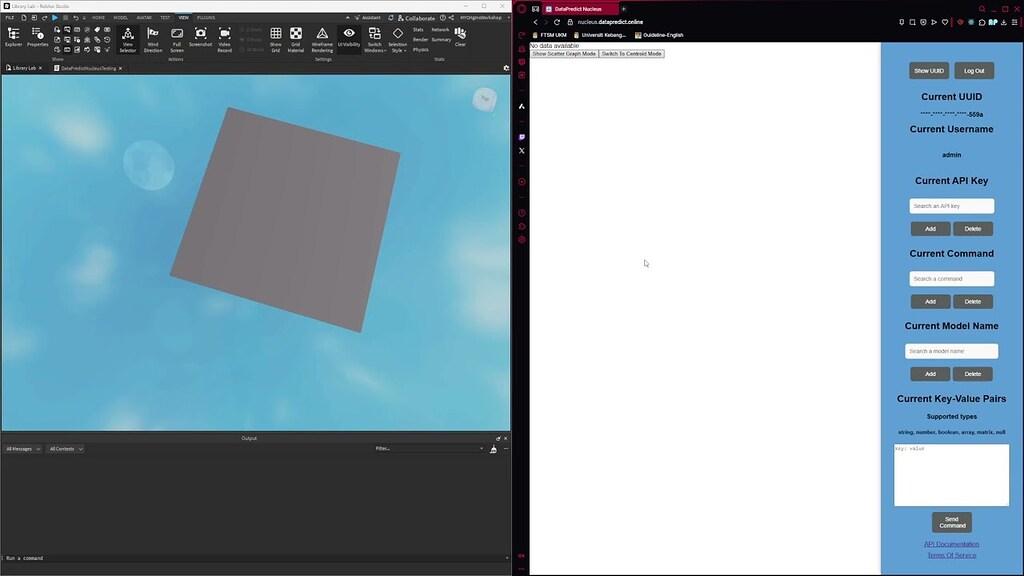Clear stats with the Clear icon

(460, 37)
